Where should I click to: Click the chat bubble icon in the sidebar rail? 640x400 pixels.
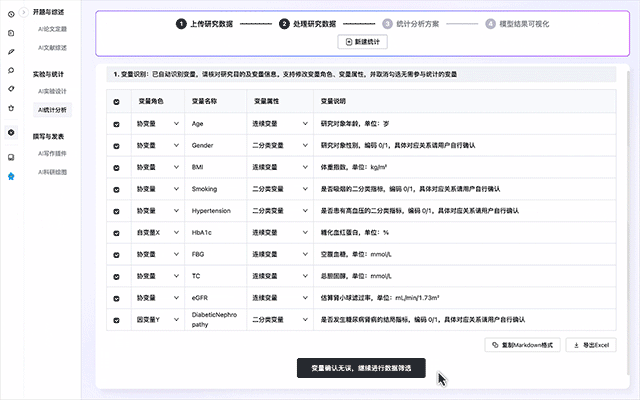(11, 71)
